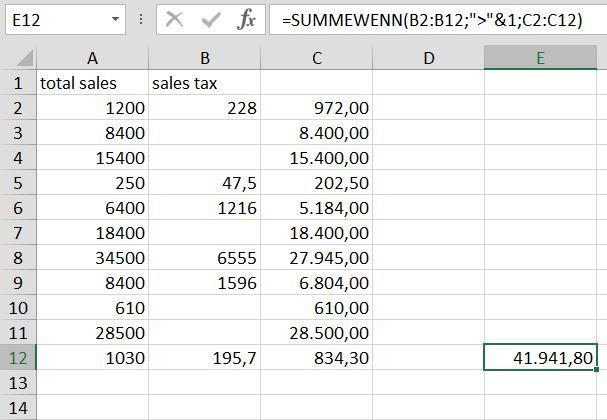This screenshot has width=607, height=420.
Task: Select row 13 header
Action: tap(18, 383)
